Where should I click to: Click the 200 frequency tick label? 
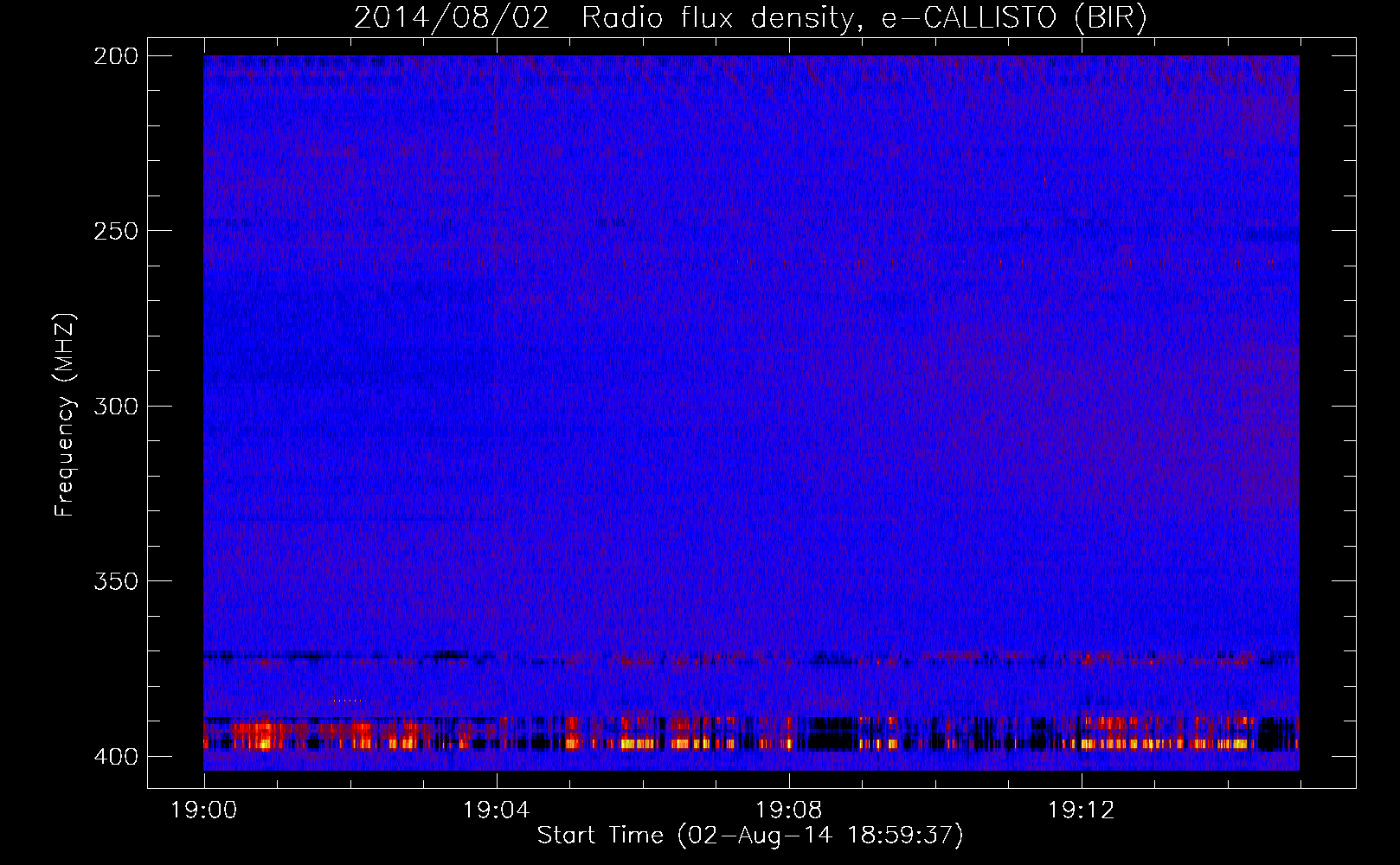tap(116, 56)
